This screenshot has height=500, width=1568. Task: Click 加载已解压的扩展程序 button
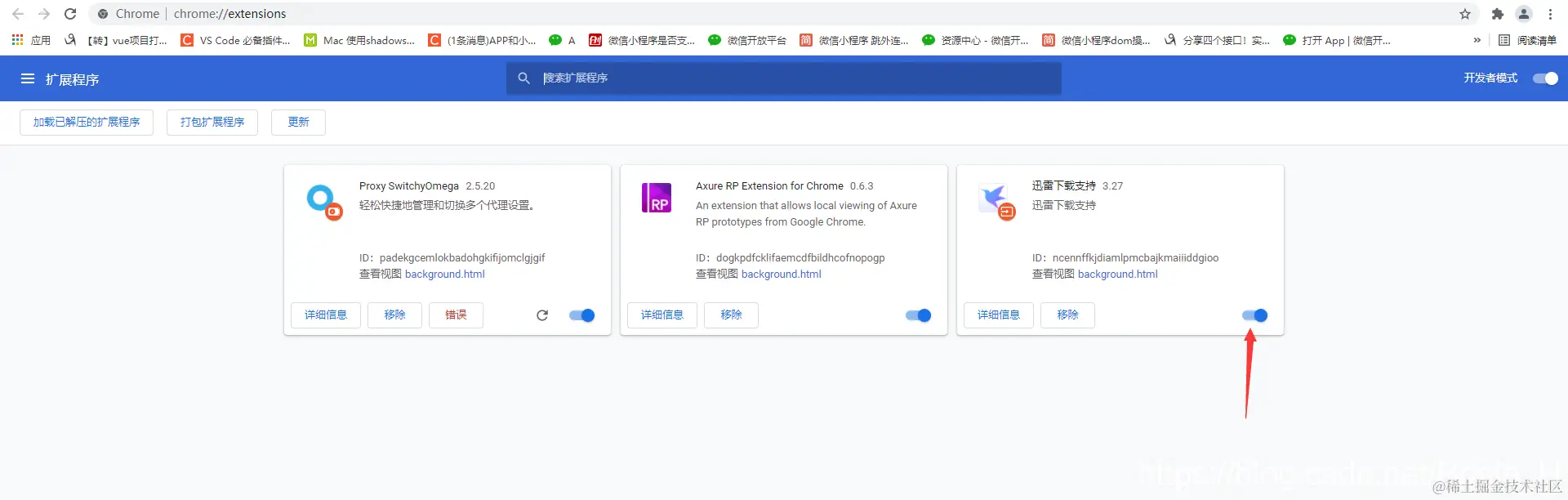[x=87, y=123]
